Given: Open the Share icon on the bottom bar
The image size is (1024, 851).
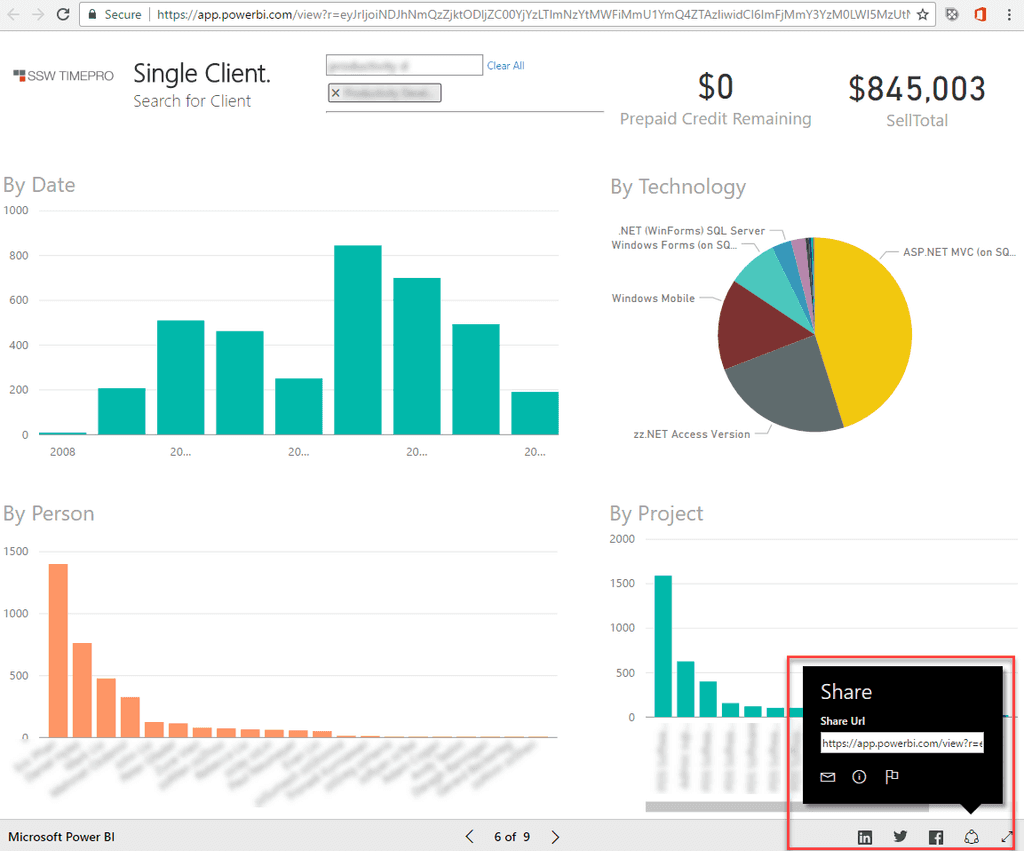Looking at the screenshot, I should click(971, 837).
